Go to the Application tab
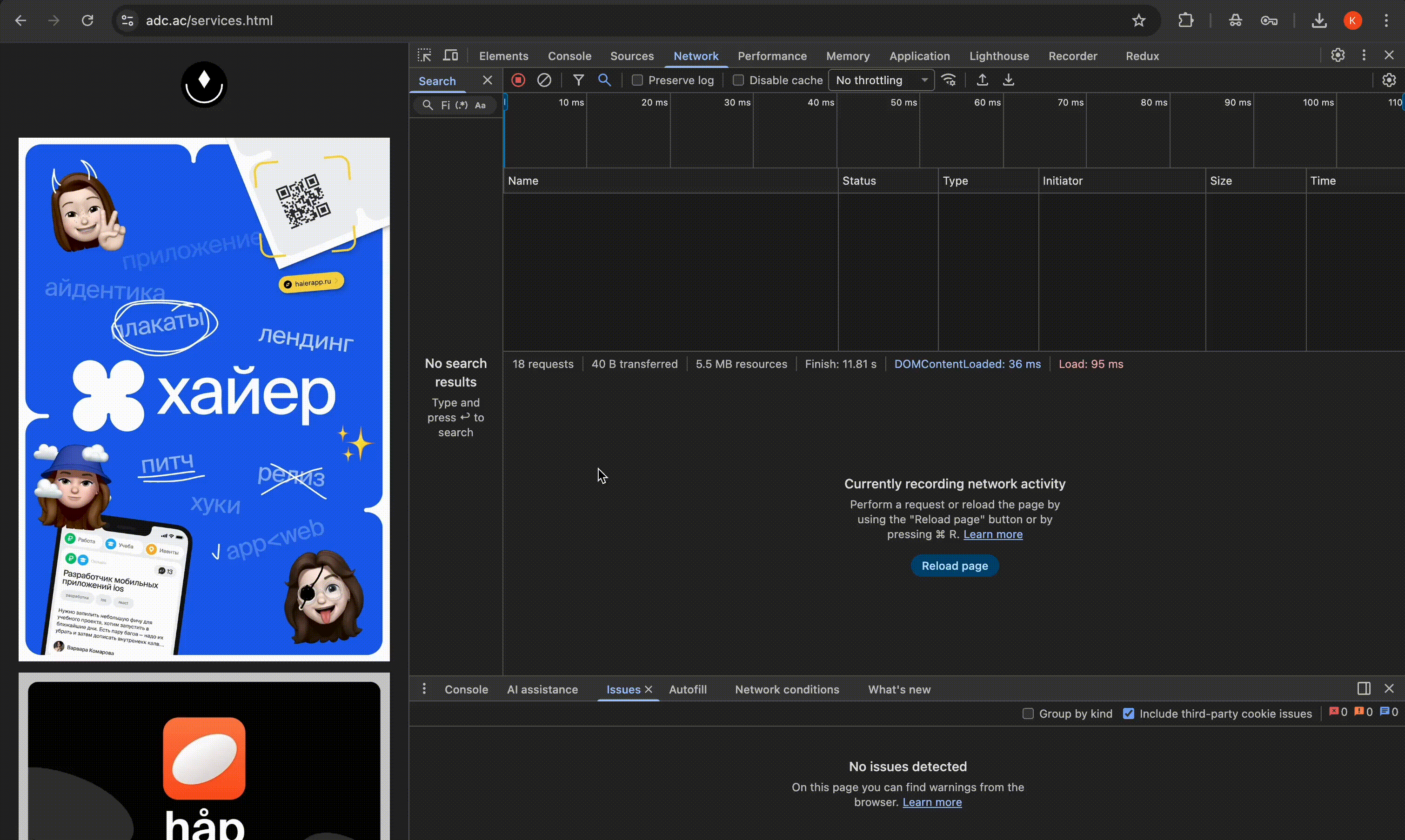This screenshot has width=1405, height=840. (x=919, y=56)
